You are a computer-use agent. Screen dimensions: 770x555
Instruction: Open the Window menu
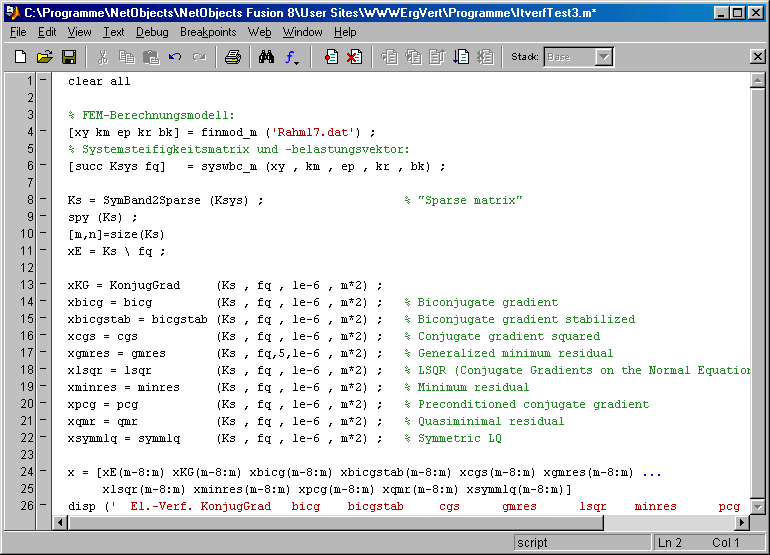pyautogui.click(x=302, y=32)
